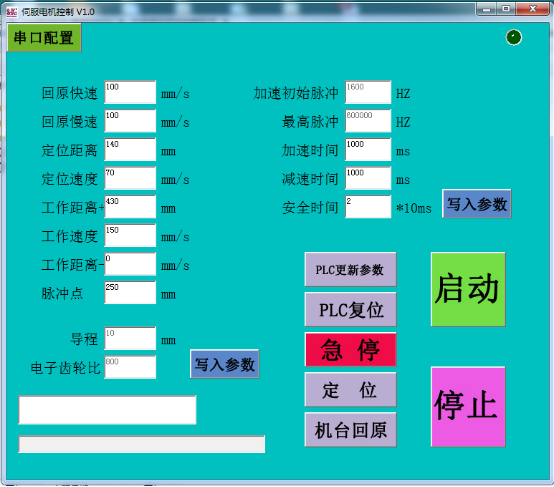554x487 pixels.
Task: Click 写入参数 button beside 安全时间
Action: (x=477, y=204)
